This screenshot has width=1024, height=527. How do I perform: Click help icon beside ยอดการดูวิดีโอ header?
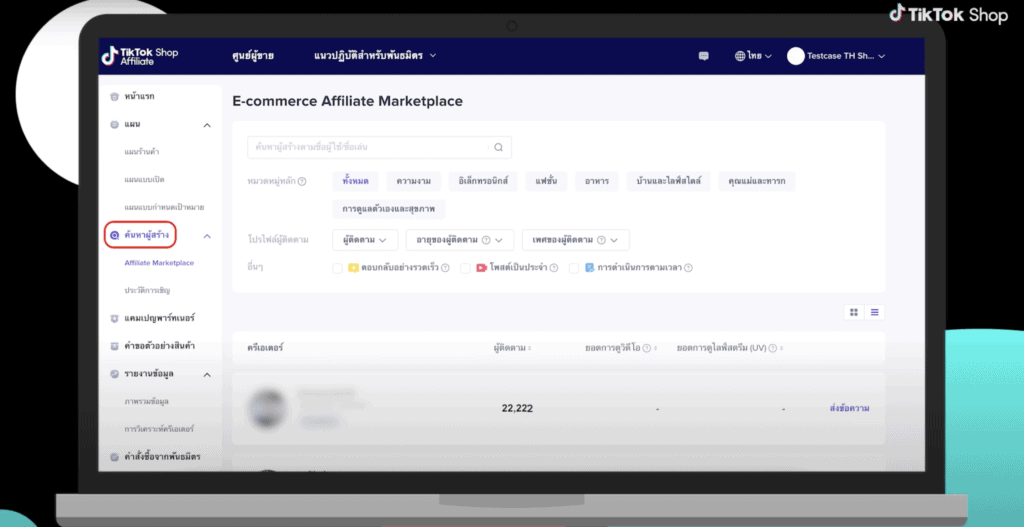[647, 348]
